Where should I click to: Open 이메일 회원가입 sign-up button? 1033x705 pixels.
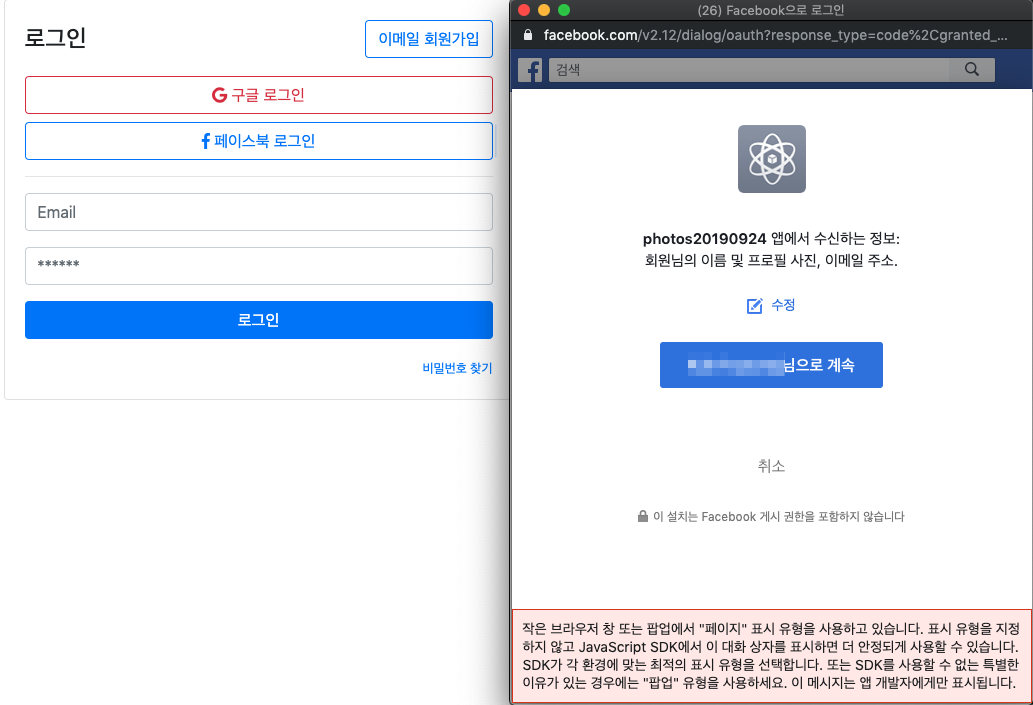pyautogui.click(x=429, y=39)
